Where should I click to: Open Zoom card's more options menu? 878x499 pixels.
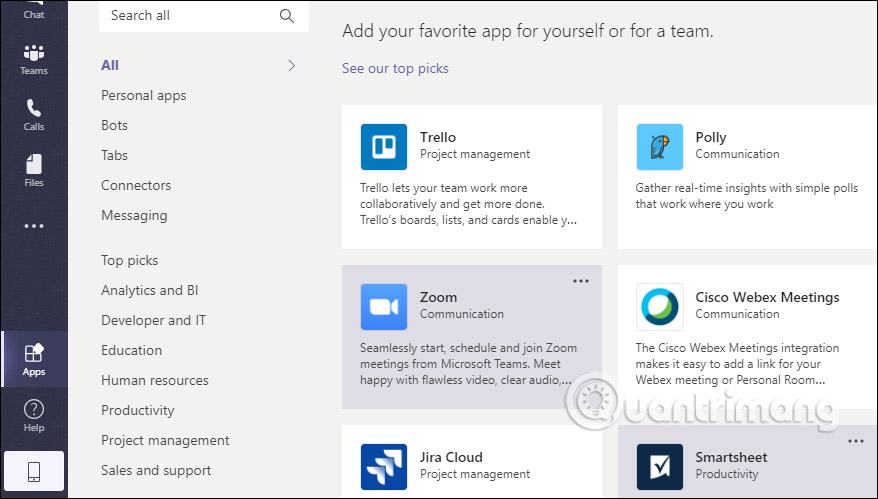point(581,281)
